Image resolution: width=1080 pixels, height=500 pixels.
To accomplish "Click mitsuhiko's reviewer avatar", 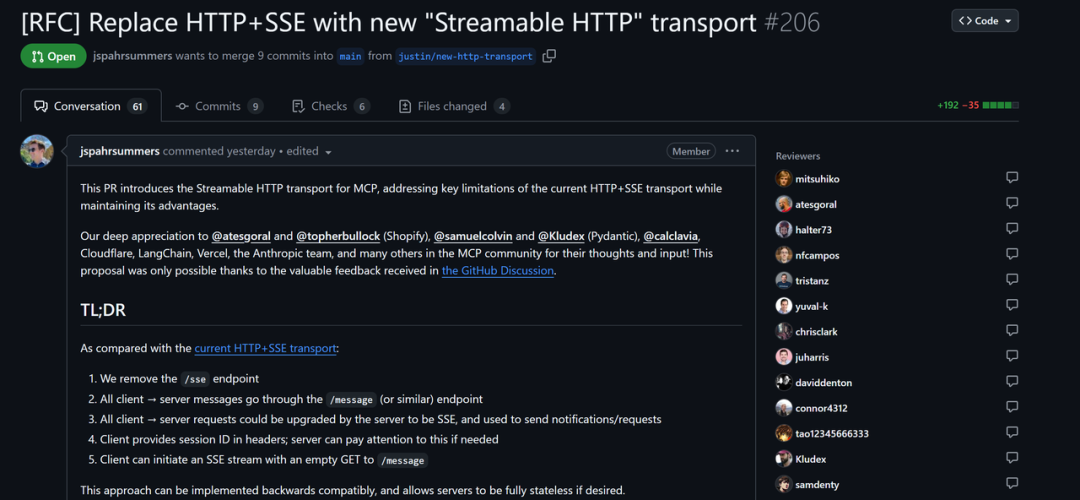I will pyautogui.click(x=784, y=178).
